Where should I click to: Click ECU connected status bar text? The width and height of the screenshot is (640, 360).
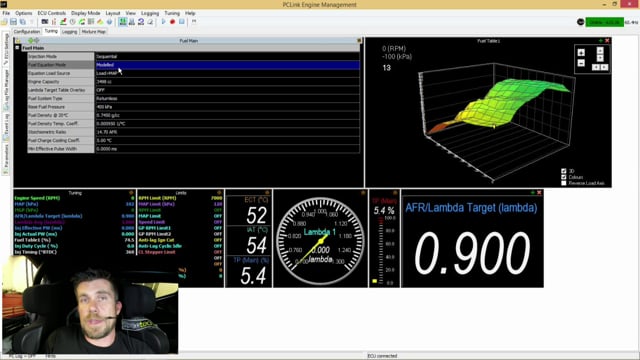click(x=382, y=356)
